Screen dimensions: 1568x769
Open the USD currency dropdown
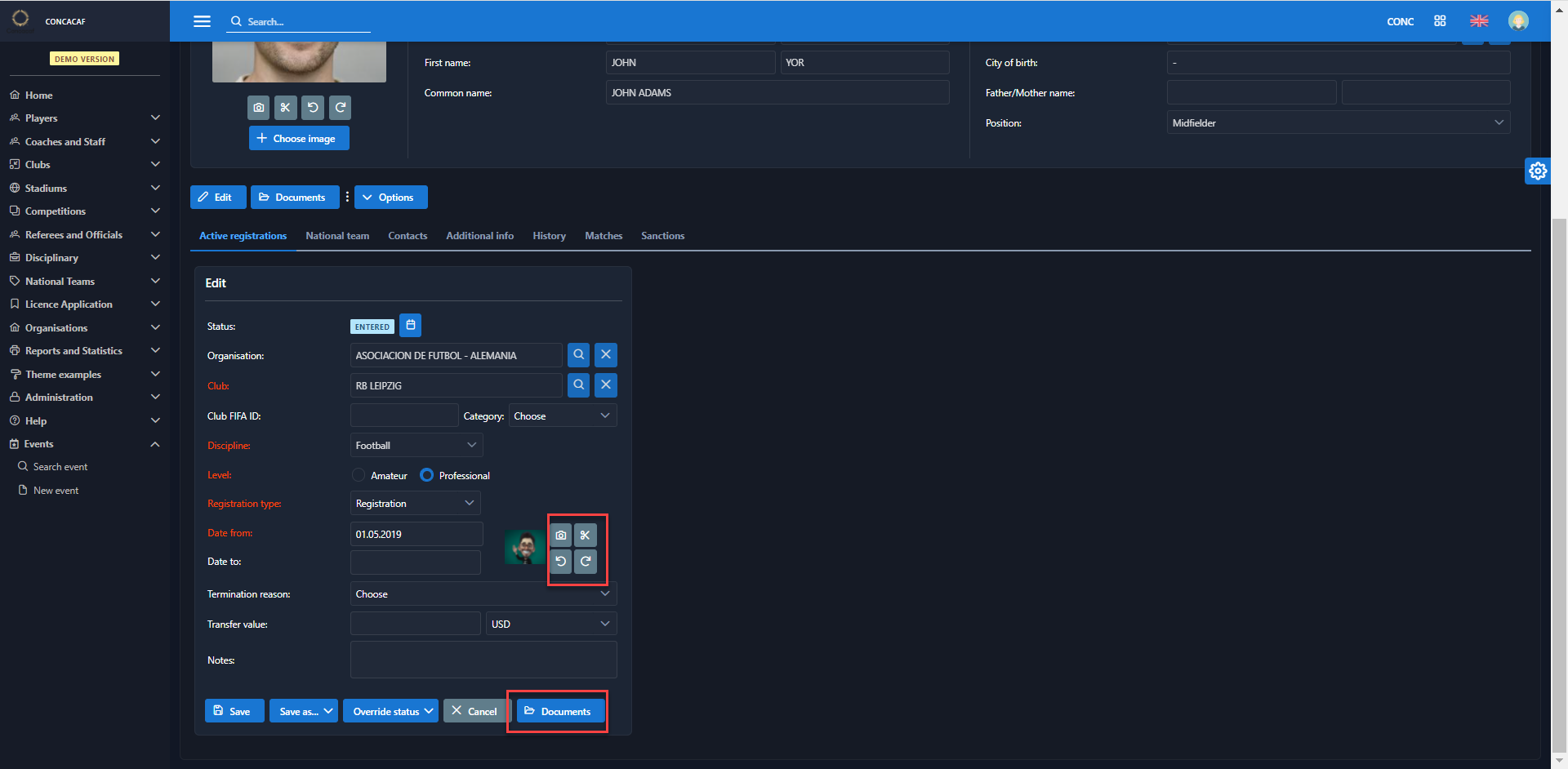550,624
